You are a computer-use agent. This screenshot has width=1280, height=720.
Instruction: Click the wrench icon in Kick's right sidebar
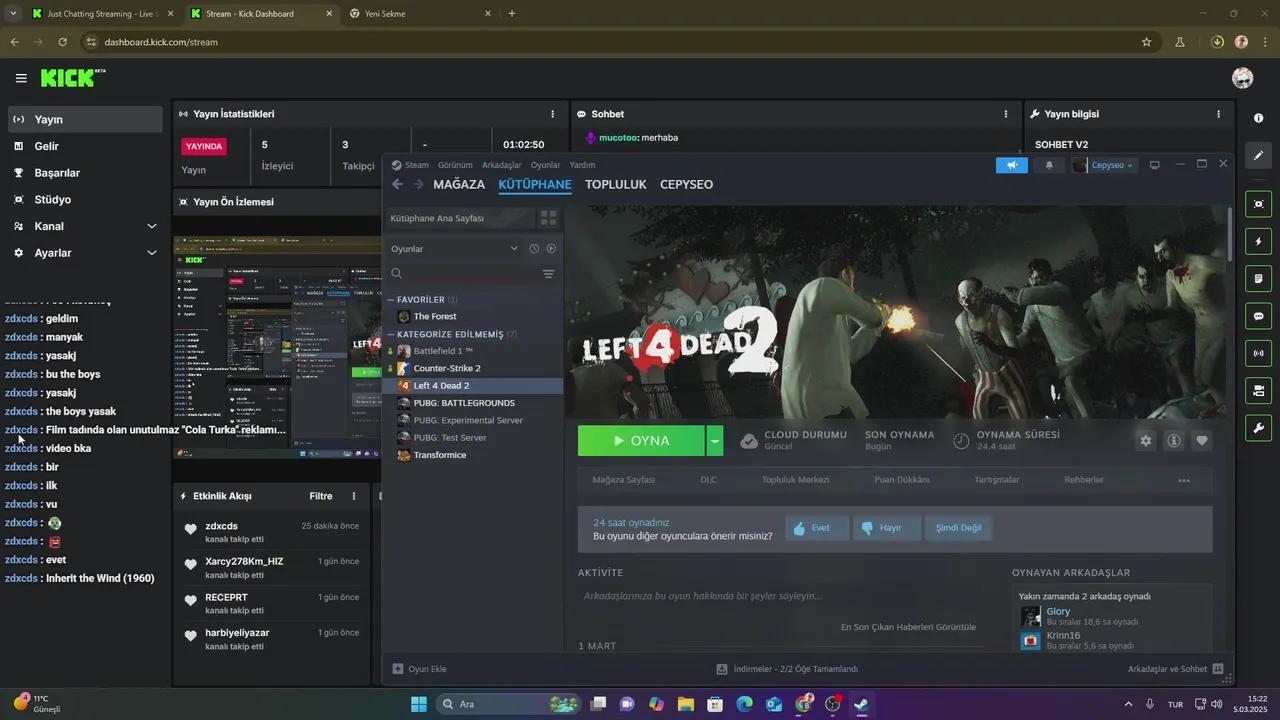coord(1258,427)
